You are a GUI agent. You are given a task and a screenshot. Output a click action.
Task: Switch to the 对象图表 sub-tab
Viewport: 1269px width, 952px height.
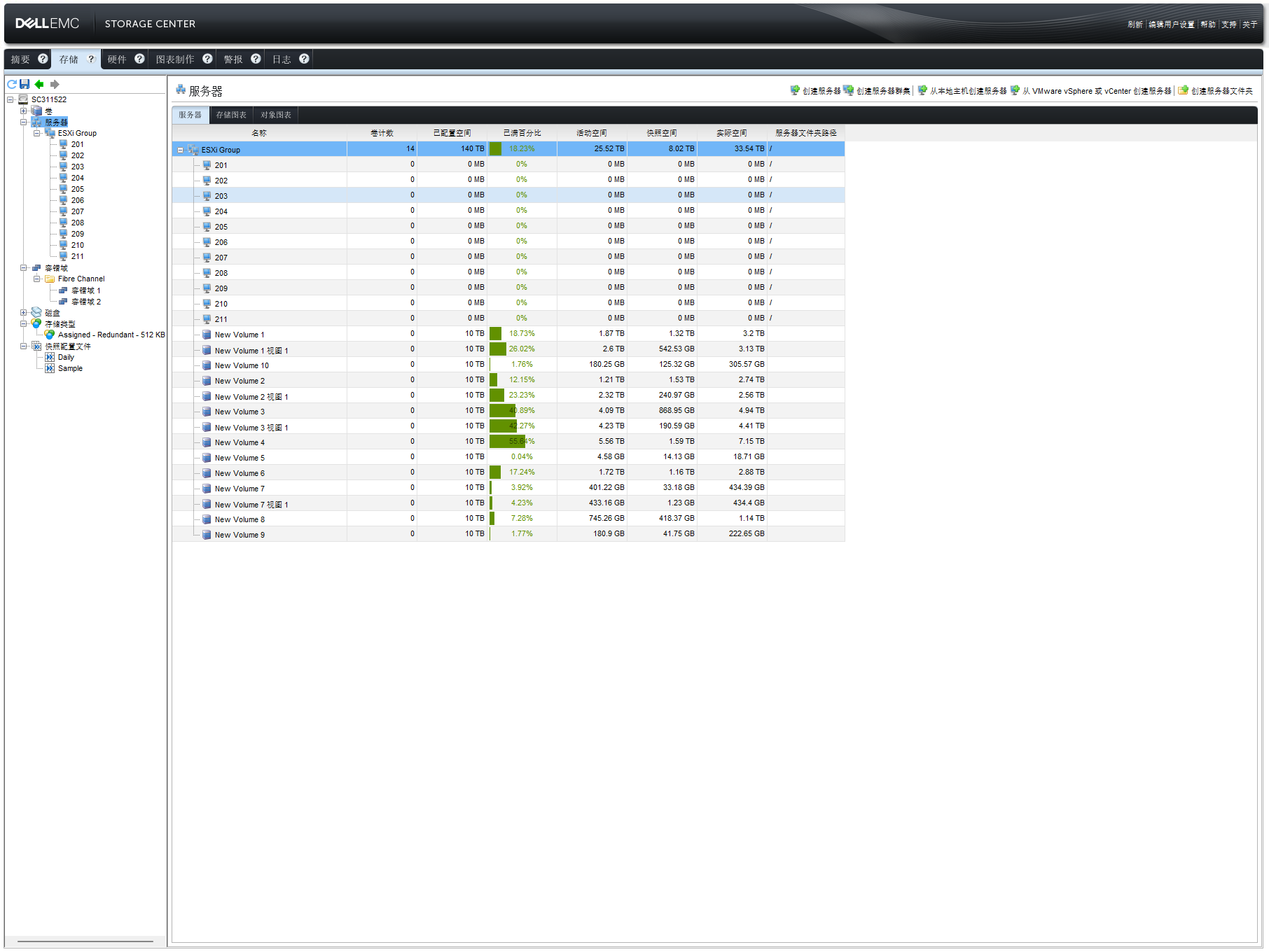(276, 115)
